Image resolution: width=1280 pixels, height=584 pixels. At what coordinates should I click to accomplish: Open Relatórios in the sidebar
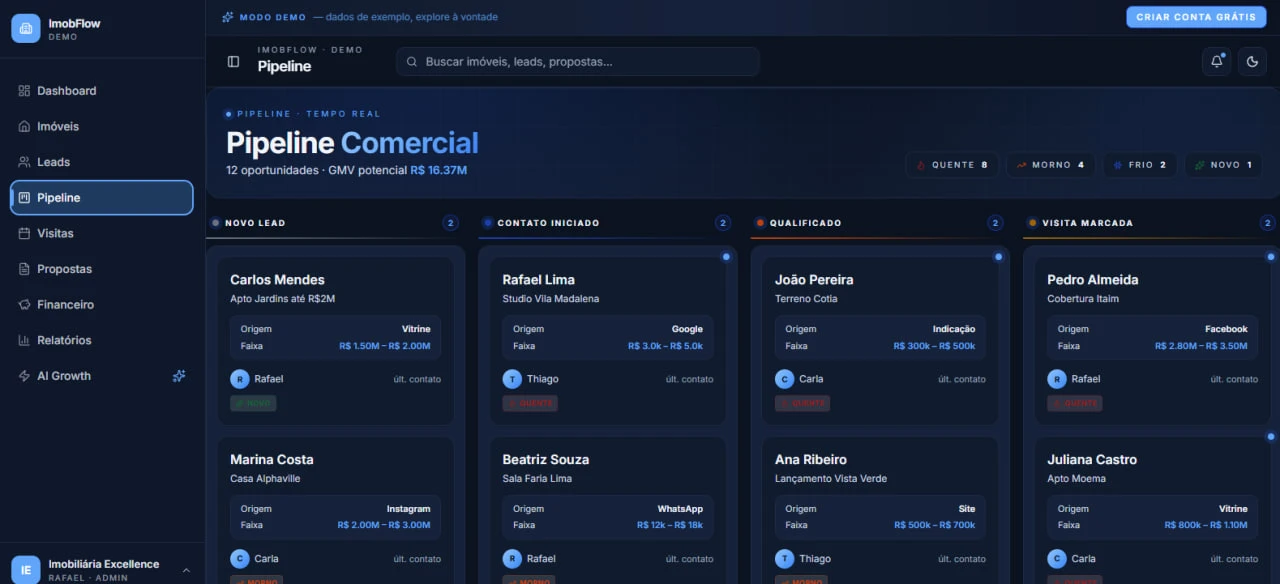(x=101, y=340)
